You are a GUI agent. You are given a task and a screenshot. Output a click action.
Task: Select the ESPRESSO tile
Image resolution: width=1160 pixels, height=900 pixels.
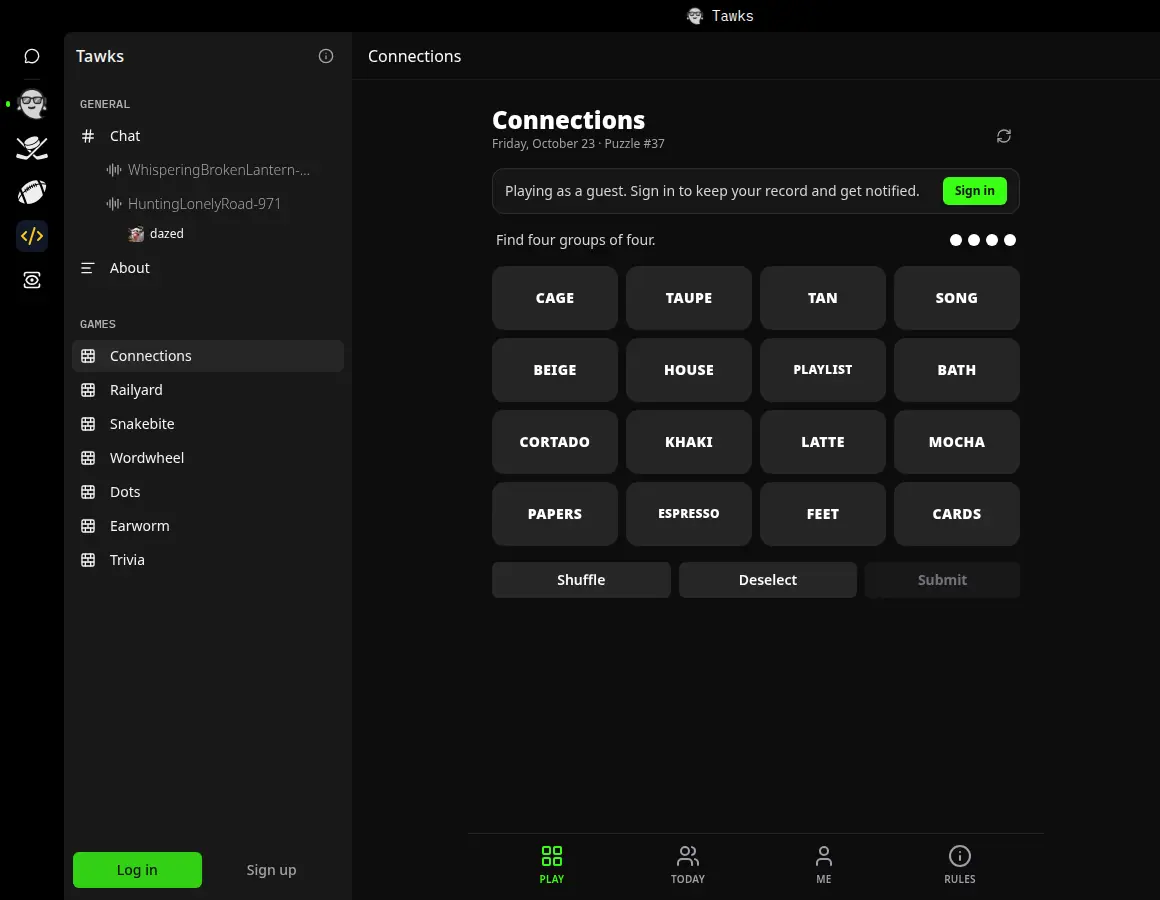coord(689,514)
